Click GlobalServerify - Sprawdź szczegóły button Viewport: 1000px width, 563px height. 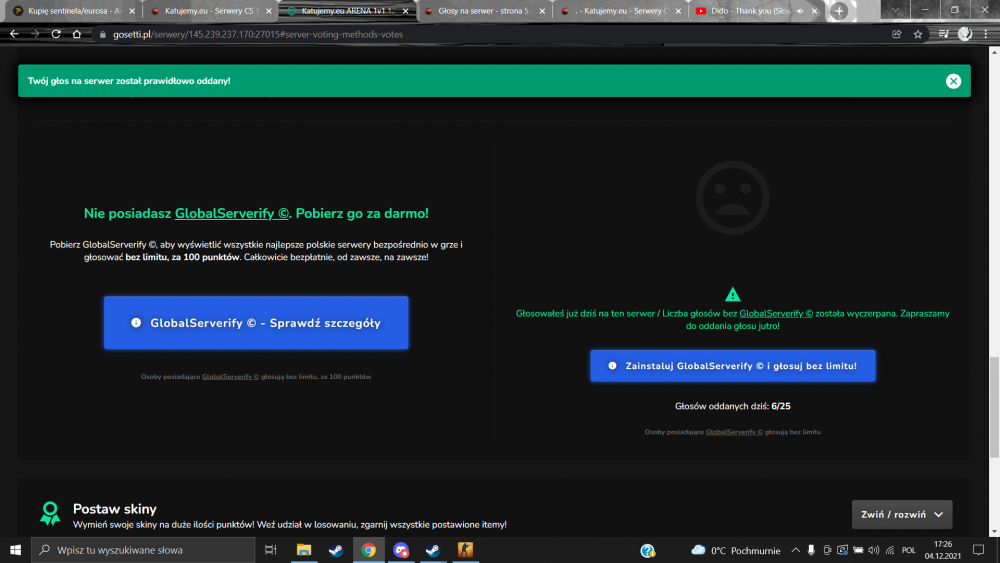(x=256, y=323)
